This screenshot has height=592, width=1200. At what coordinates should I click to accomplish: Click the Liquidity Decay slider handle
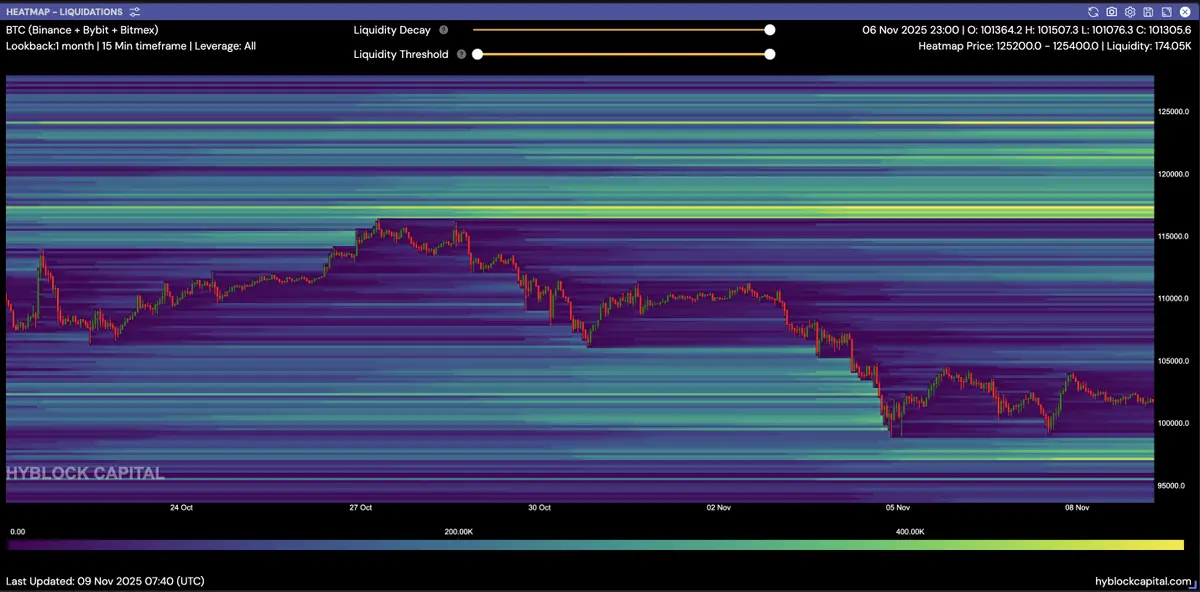coord(769,30)
